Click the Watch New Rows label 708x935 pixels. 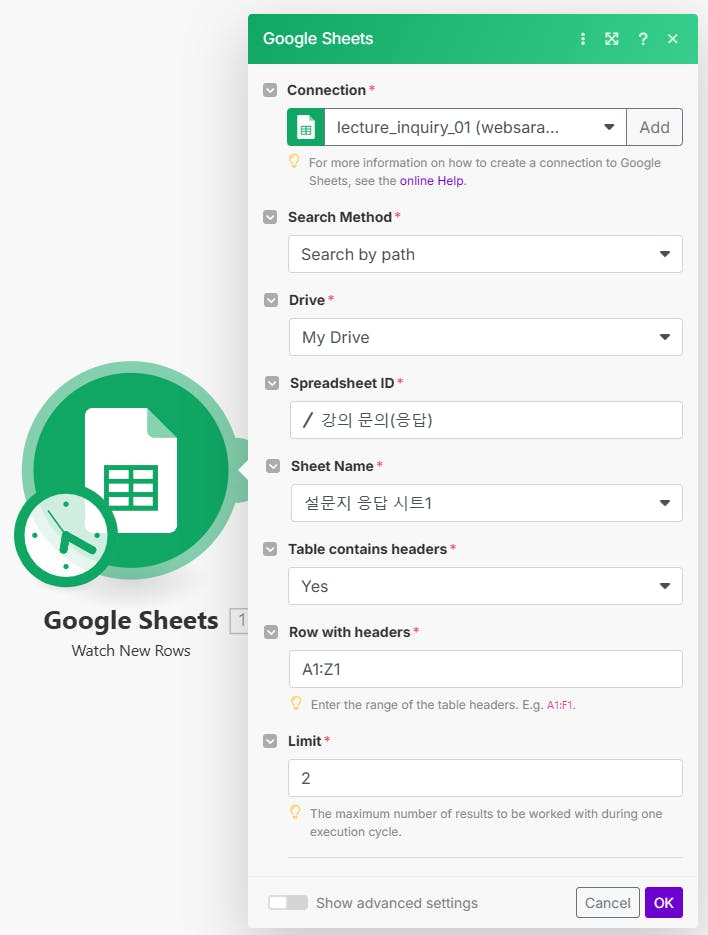click(x=131, y=651)
